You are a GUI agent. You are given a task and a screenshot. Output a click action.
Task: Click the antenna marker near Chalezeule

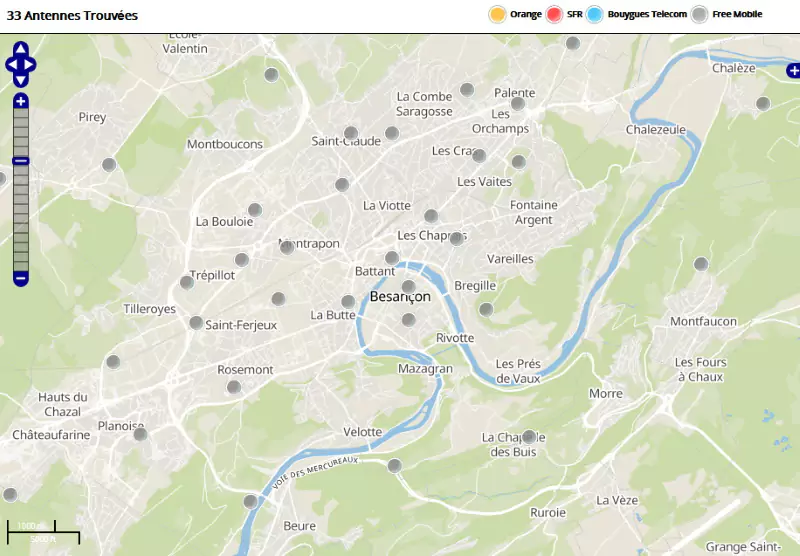(763, 103)
